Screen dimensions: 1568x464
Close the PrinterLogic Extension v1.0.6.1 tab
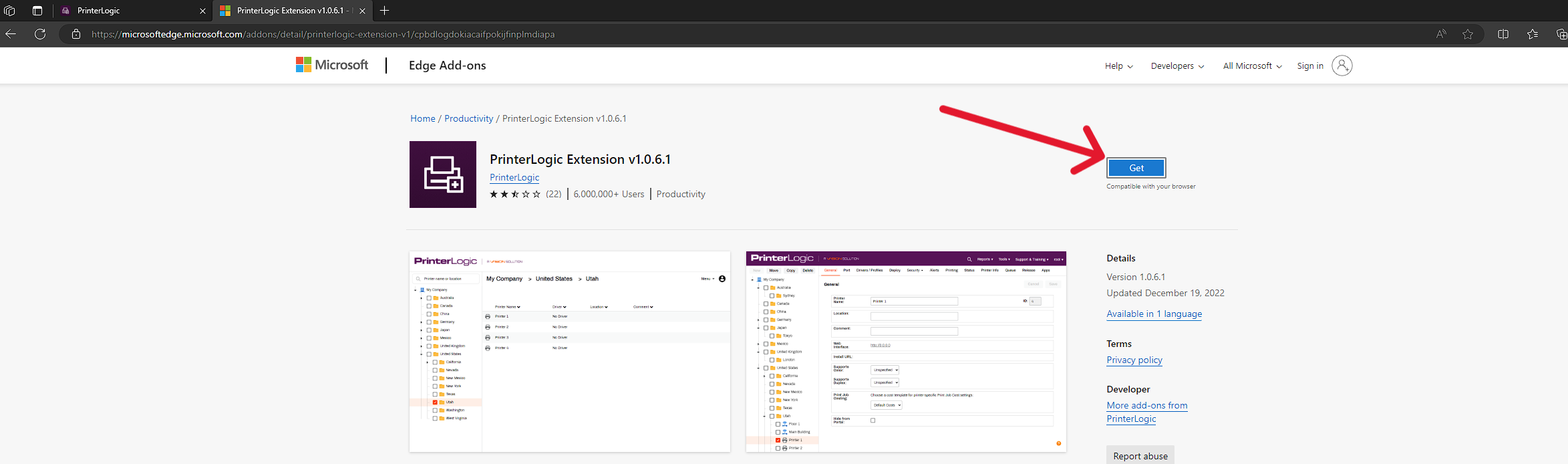click(362, 11)
